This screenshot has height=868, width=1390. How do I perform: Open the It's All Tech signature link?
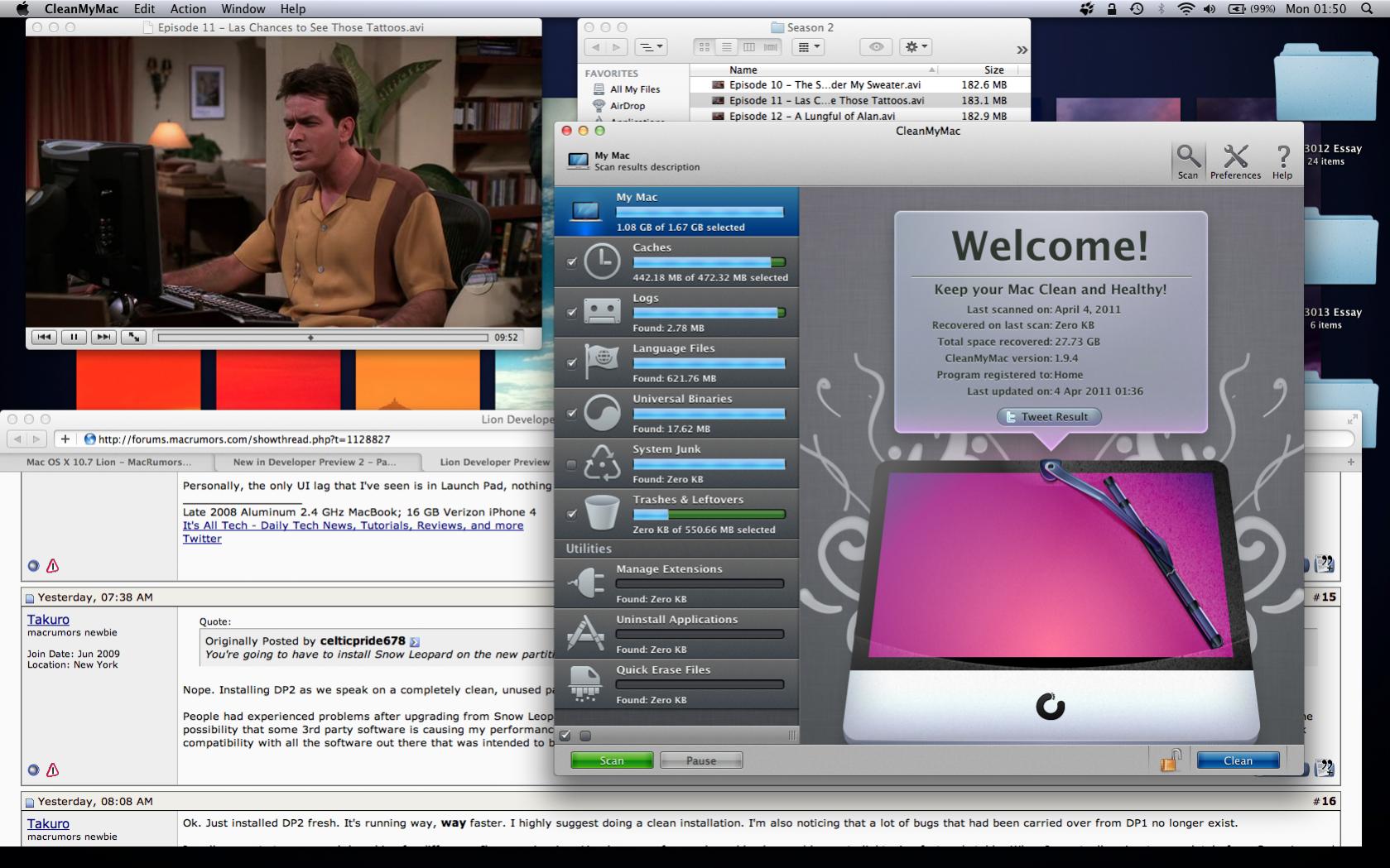tap(353, 525)
